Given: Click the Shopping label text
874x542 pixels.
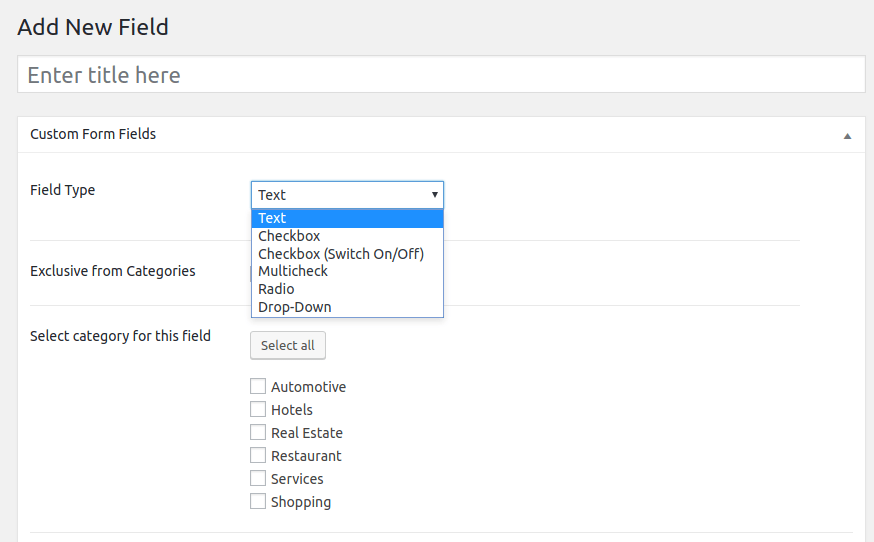Looking at the screenshot, I should (x=300, y=502).
